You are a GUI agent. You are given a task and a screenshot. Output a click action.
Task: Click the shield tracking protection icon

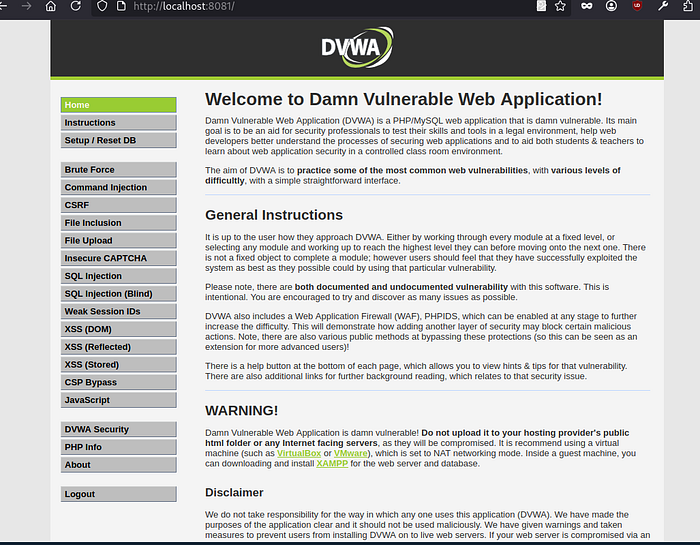click(102, 6)
